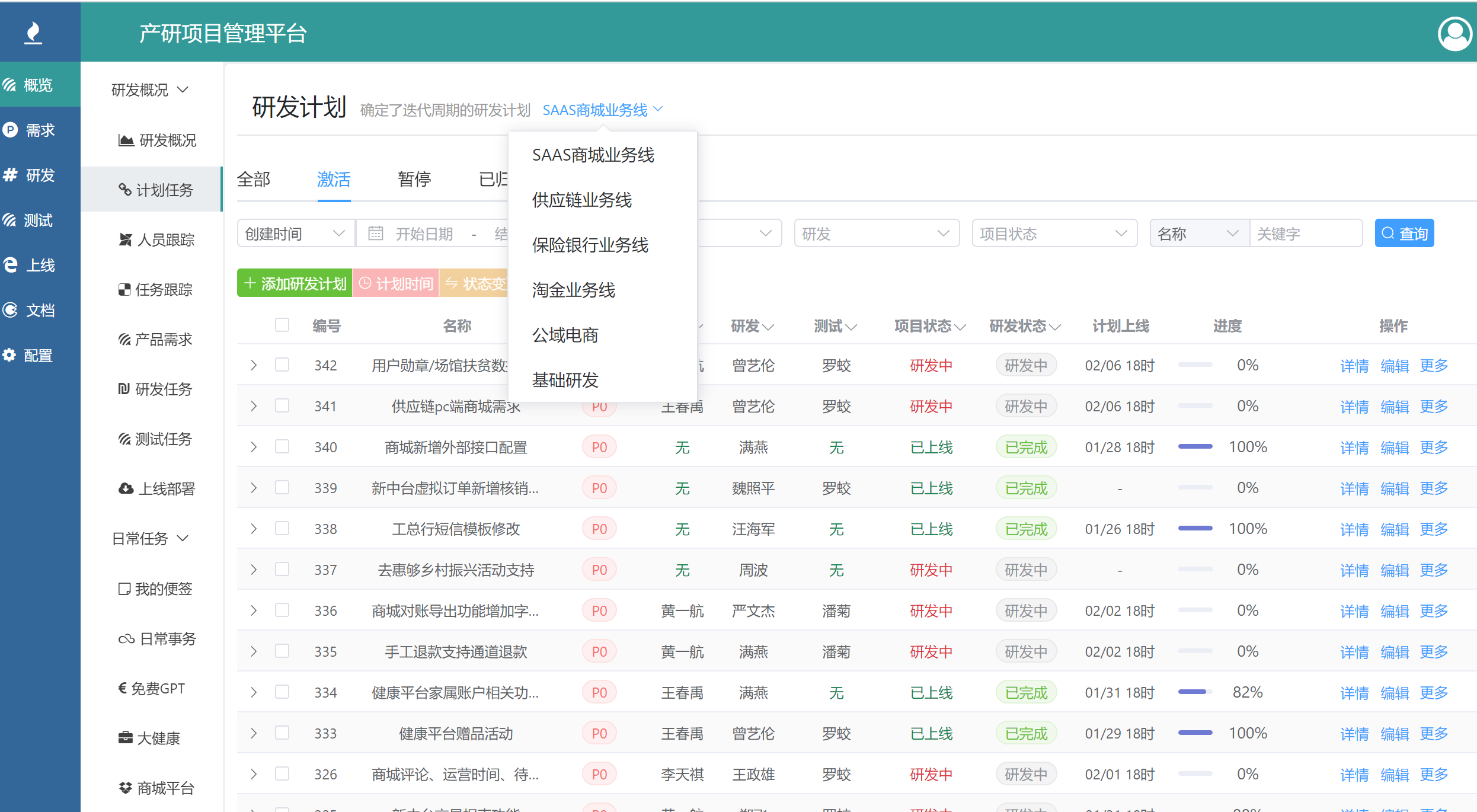Check the box for row 335

pyautogui.click(x=282, y=651)
